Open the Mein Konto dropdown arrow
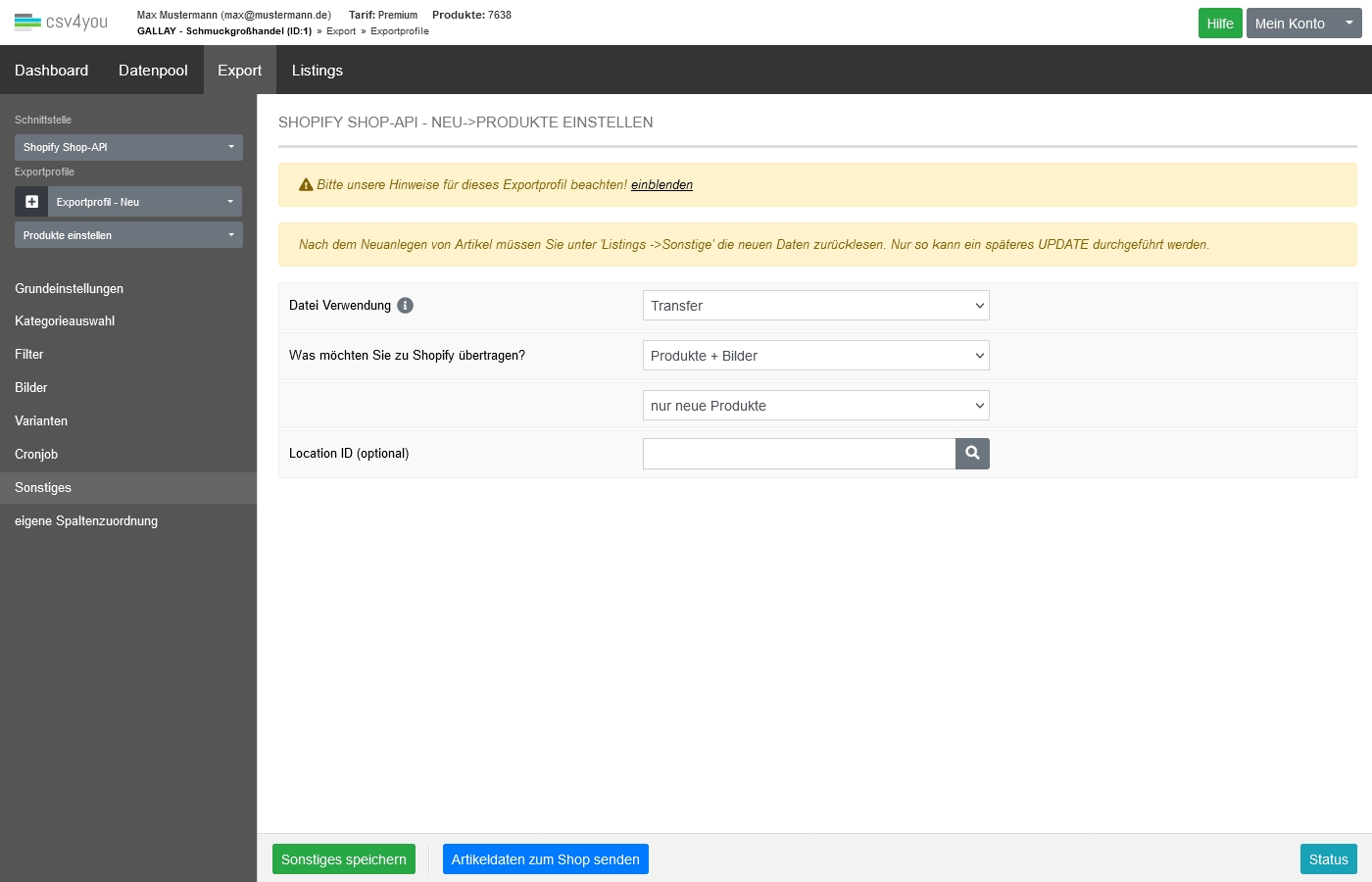The image size is (1372, 882). 1348,24
